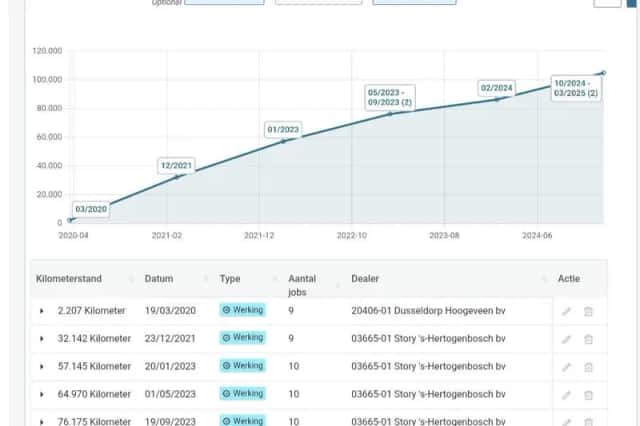Edit the 32.142 Kilometer record
The image size is (640, 426).
[x=566, y=339]
